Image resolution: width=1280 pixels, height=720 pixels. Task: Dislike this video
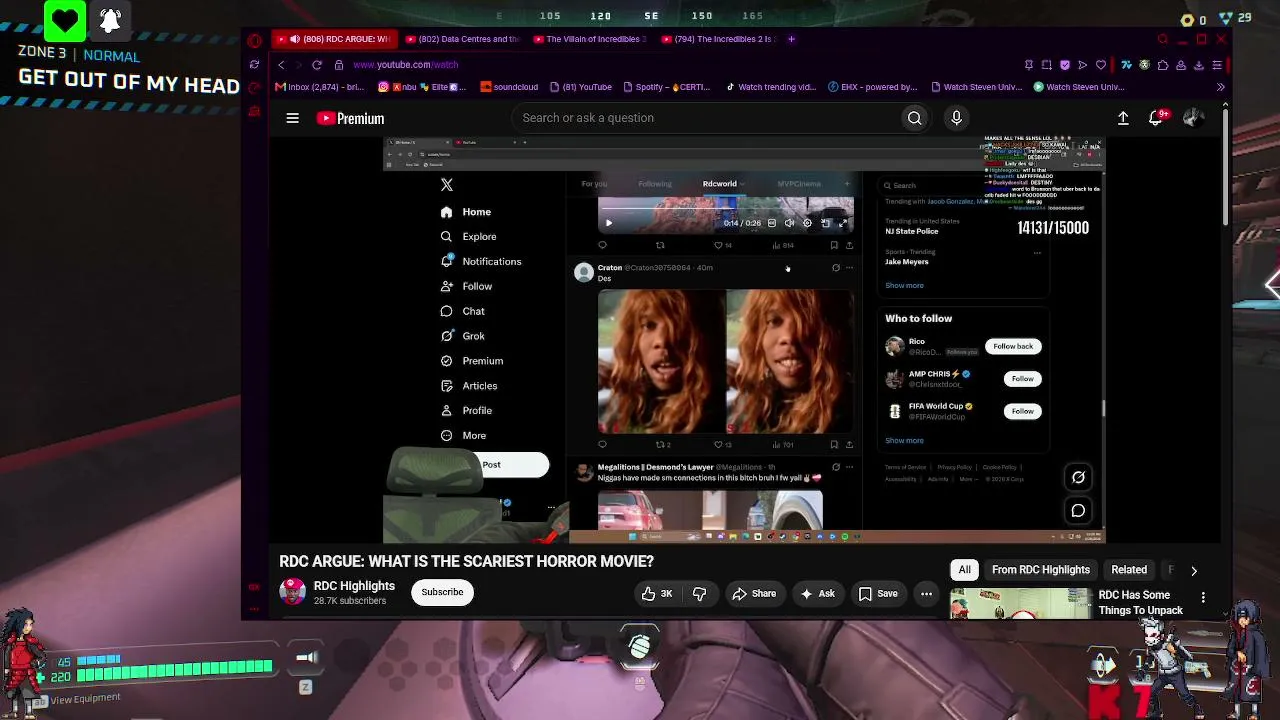pos(699,594)
